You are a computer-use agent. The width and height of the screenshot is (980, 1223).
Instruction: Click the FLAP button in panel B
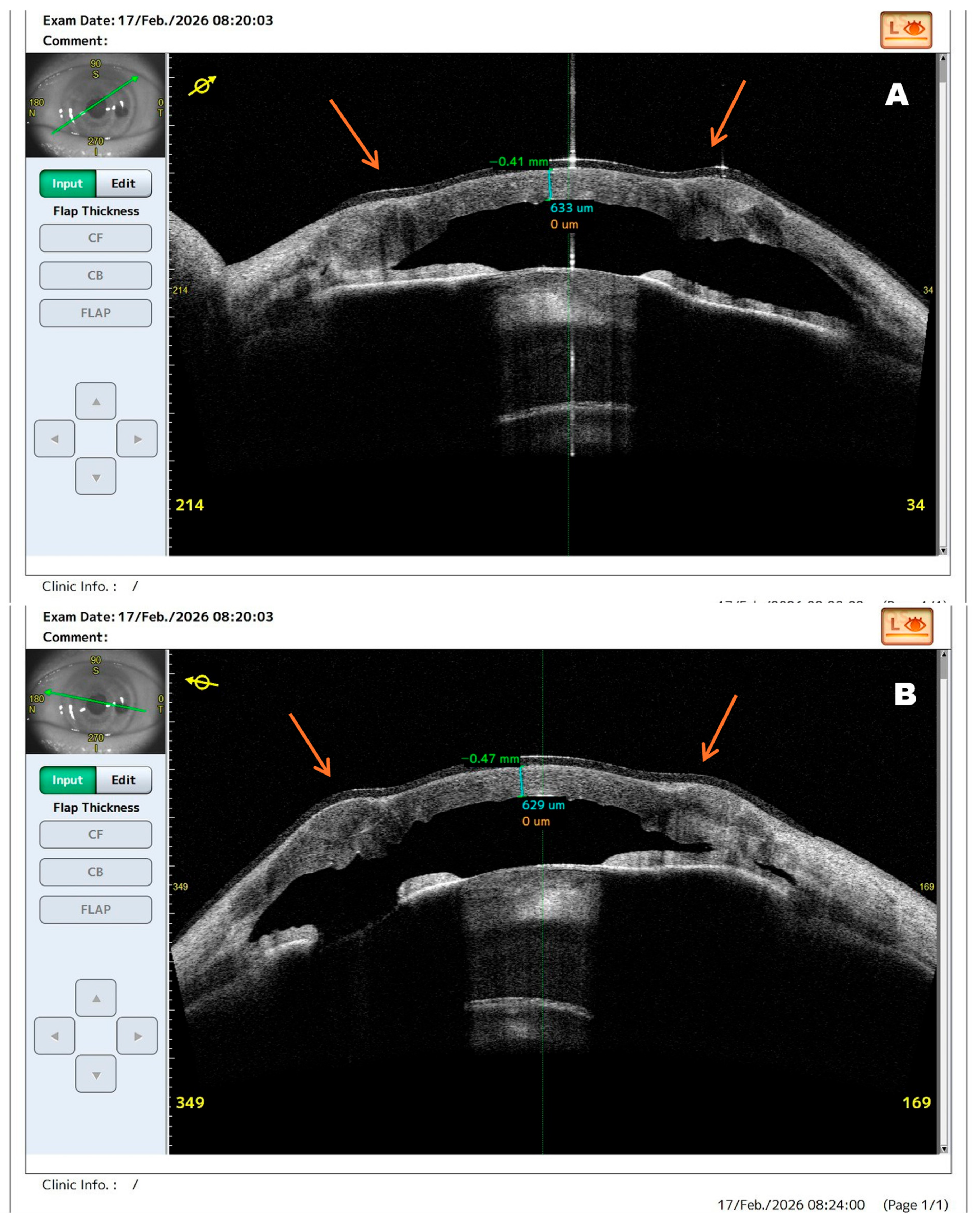tap(96, 909)
